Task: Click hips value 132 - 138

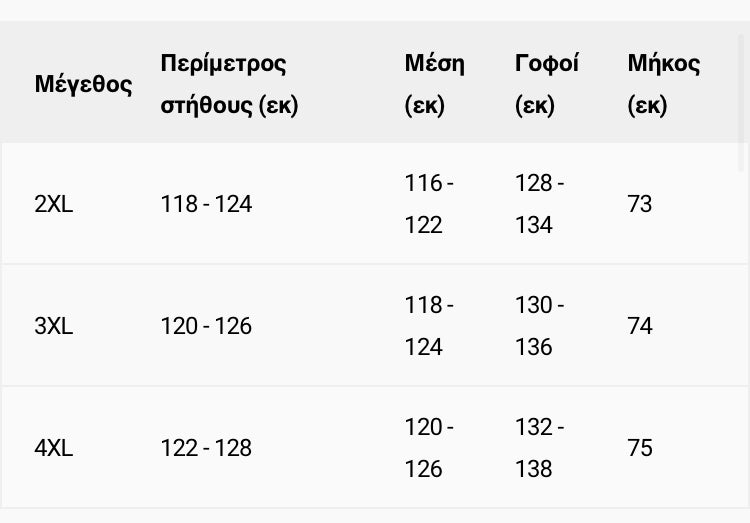Action: point(540,448)
